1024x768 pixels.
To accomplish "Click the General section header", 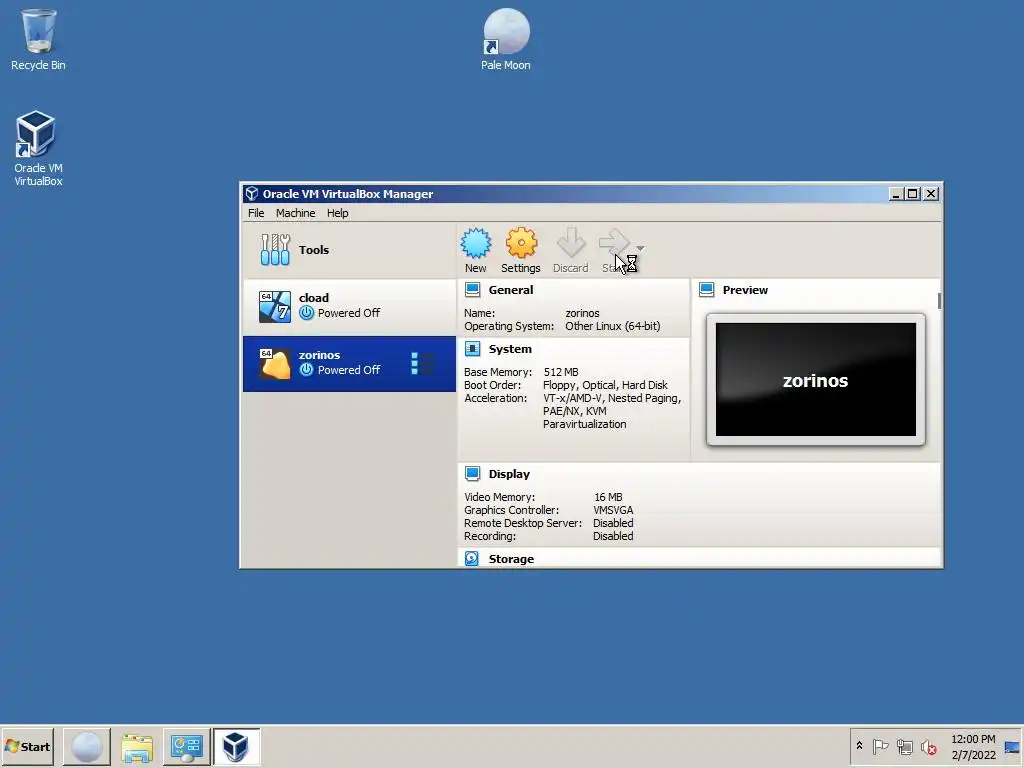I will [511, 290].
